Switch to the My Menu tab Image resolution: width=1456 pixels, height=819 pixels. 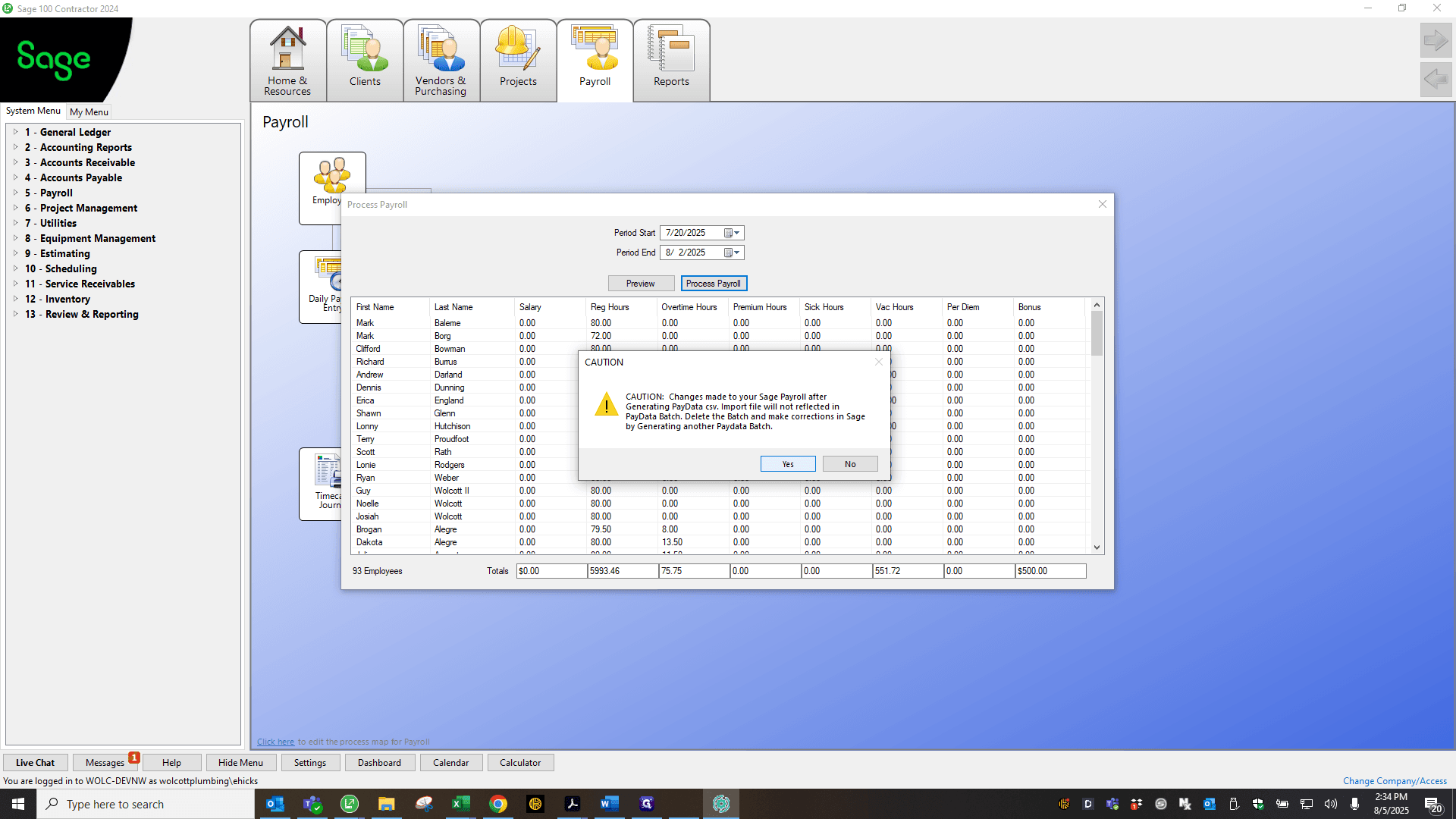pos(89,111)
